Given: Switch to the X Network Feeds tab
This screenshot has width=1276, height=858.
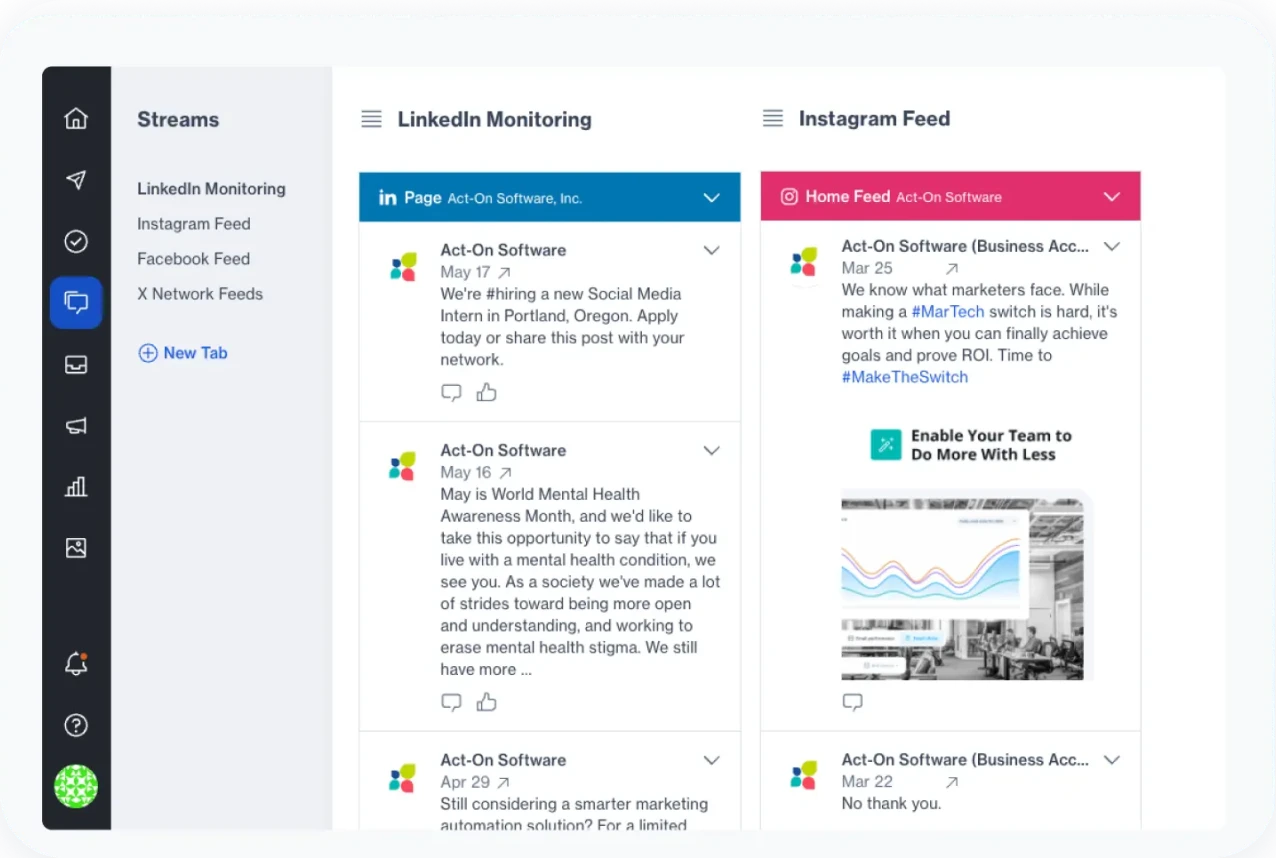Looking at the screenshot, I should 200,294.
